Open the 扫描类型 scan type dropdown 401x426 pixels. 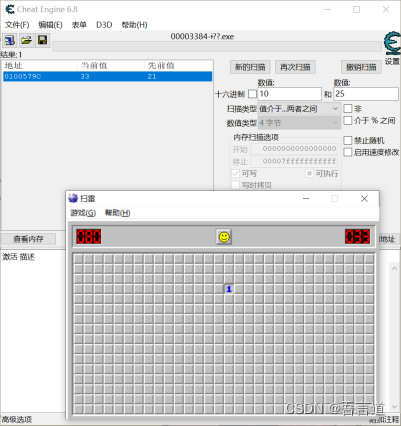click(299, 109)
